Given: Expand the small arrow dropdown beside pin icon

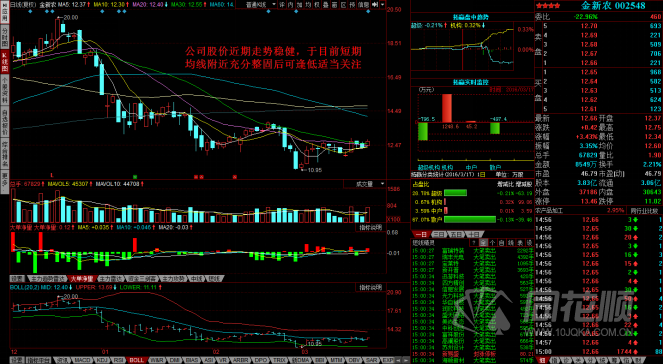Looking at the screenshot, I should [x=382, y=5].
